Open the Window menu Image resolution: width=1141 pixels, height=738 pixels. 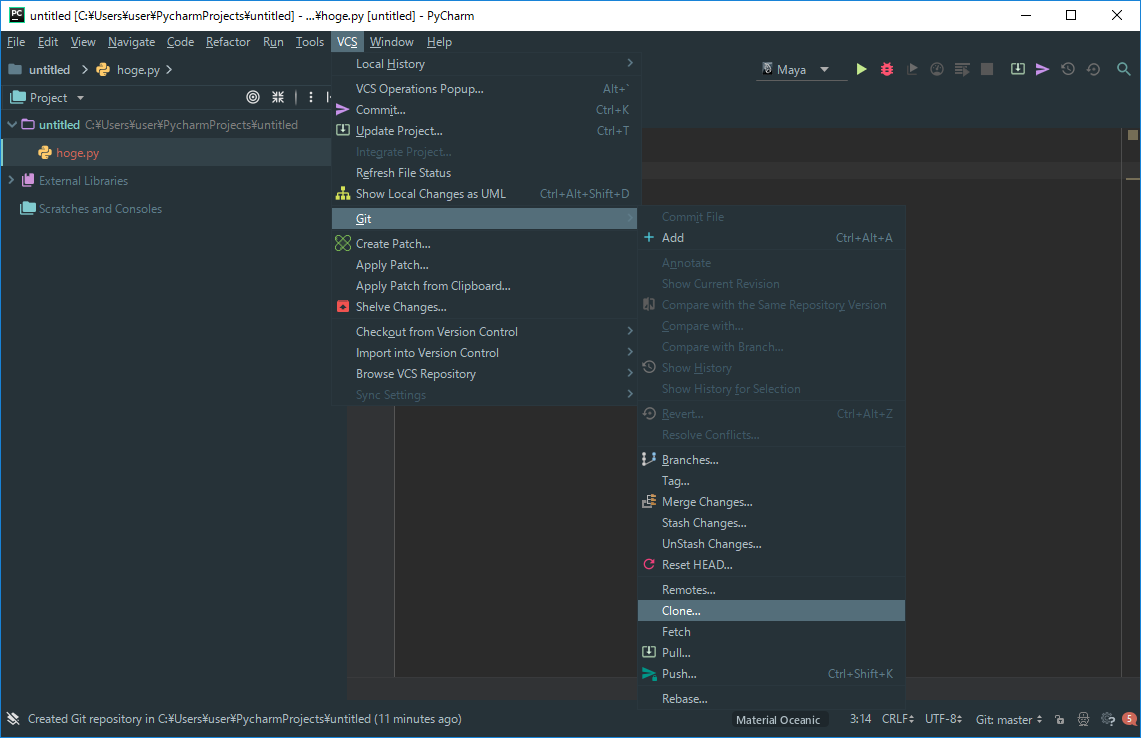pyautogui.click(x=391, y=42)
